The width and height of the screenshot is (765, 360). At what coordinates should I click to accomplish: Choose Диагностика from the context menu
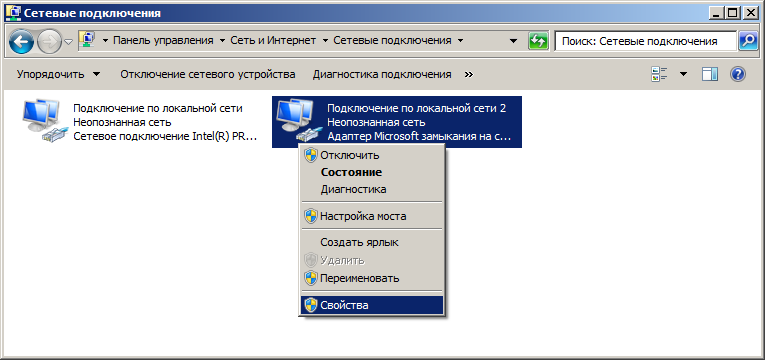point(372,189)
